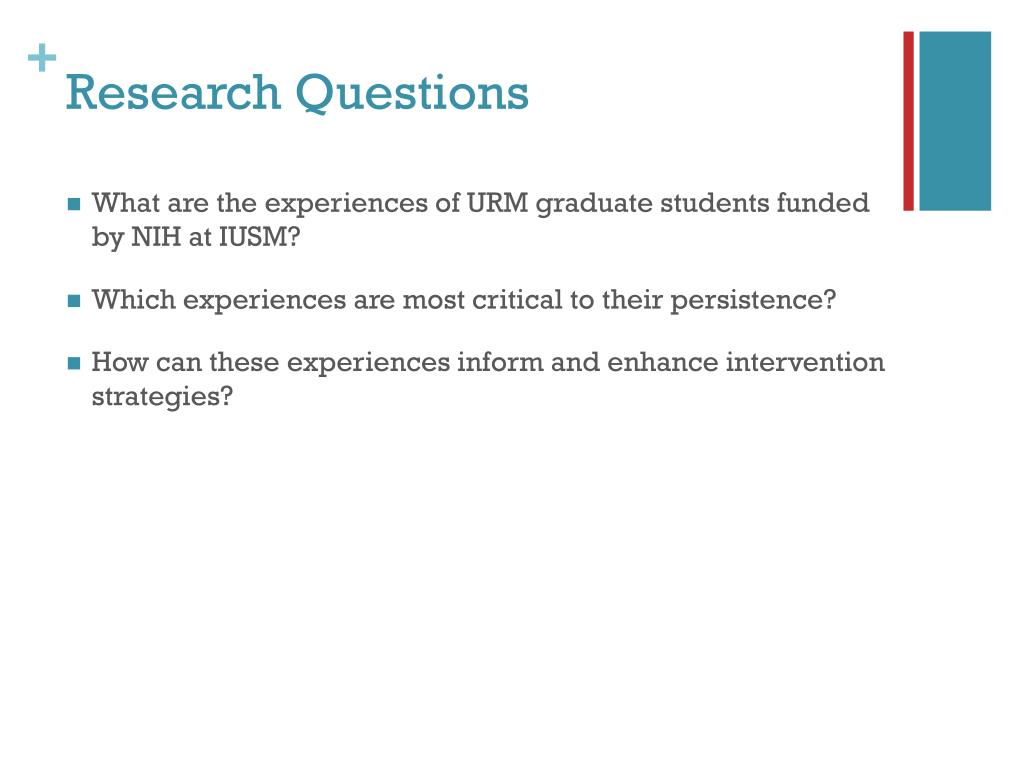
Task: Click the large teal rectangle
Action: [955, 121]
